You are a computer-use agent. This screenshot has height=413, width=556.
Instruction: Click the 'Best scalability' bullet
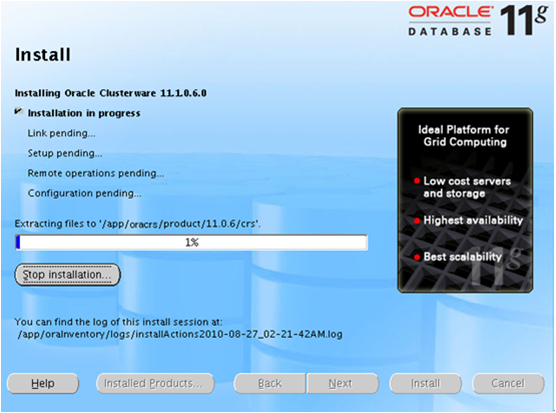tap(458, 257)
